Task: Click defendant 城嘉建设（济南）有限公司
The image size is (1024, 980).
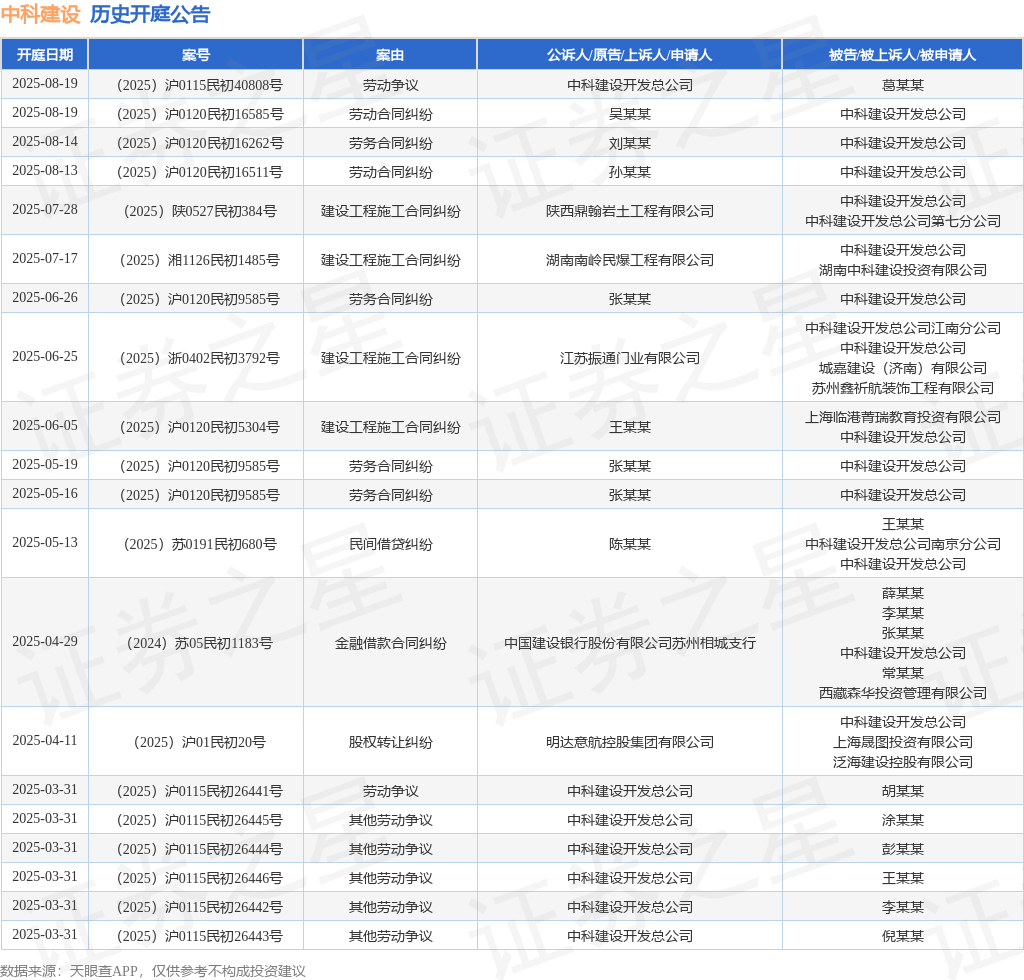Action: click(903, 368)
